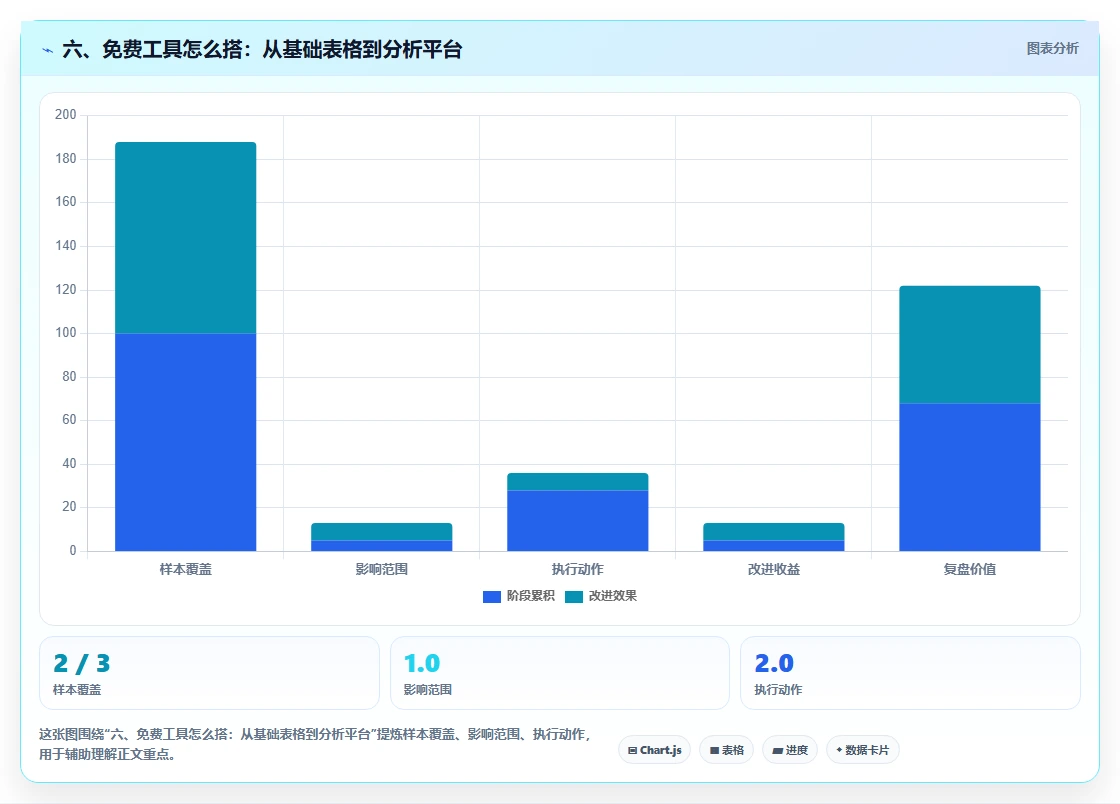Click the 2.0 value text
The image size is (1120, 804).
(x=774, y=663)
